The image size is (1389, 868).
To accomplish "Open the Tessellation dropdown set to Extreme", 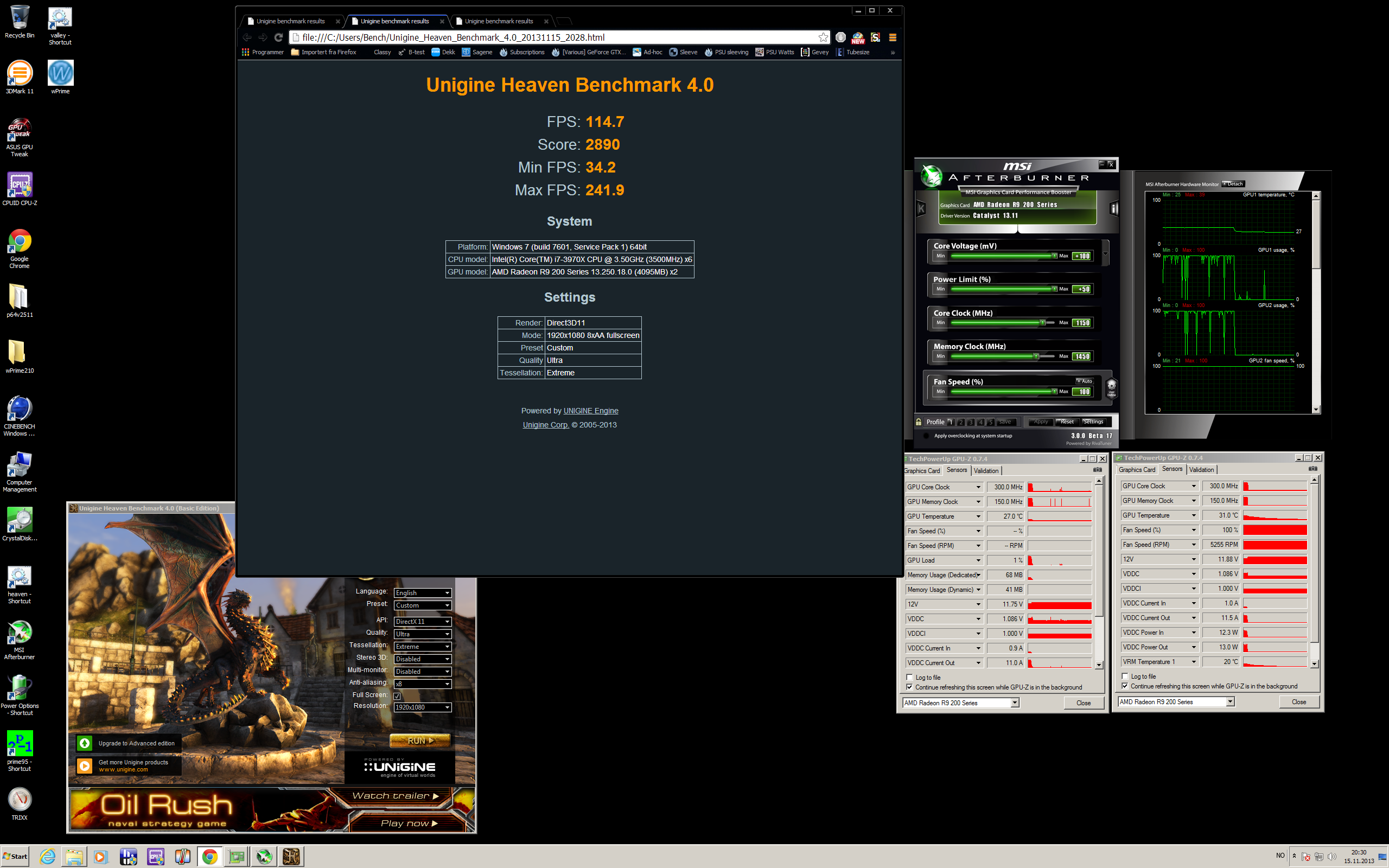I will [x=423, y=647].
